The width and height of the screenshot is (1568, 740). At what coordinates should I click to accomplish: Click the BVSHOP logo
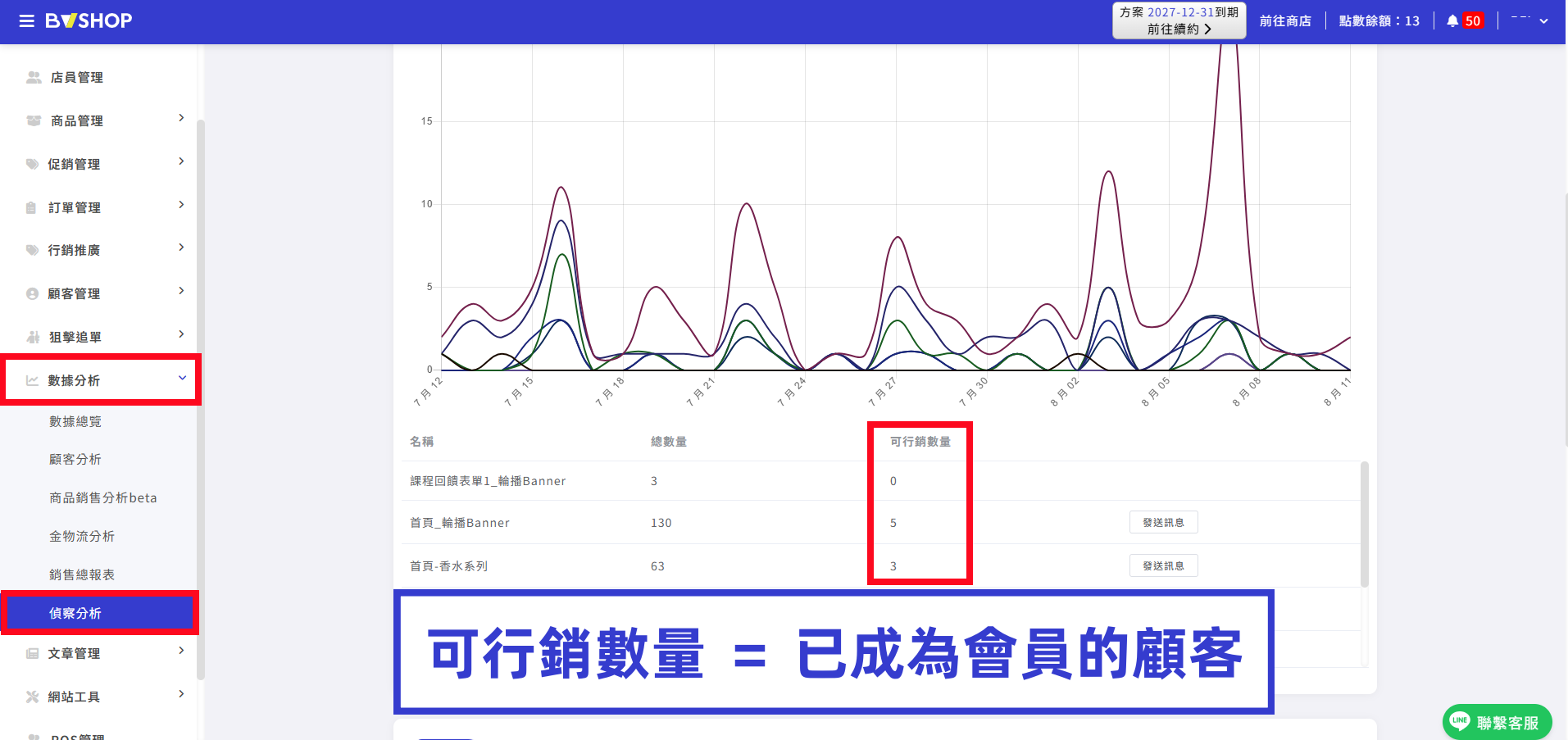point(89,21)
